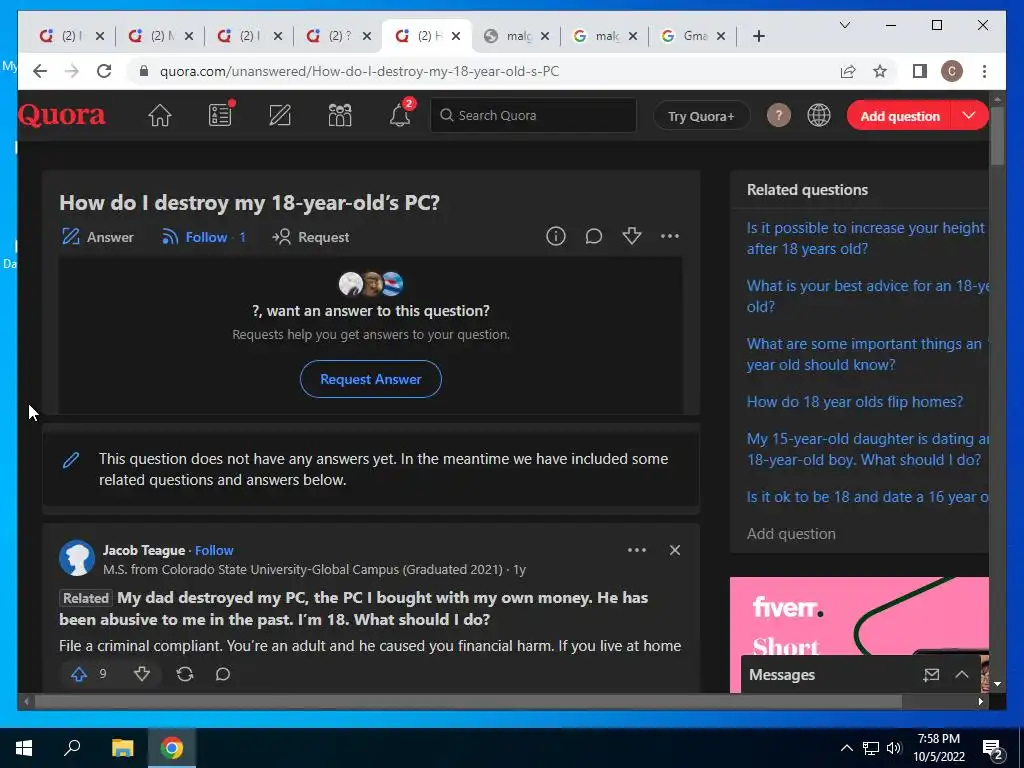Image resolution: width=1024 pixels, height=768 pixels.
Task: Open 'How do 18 year olds flip homes?' link
Action: 855,402
